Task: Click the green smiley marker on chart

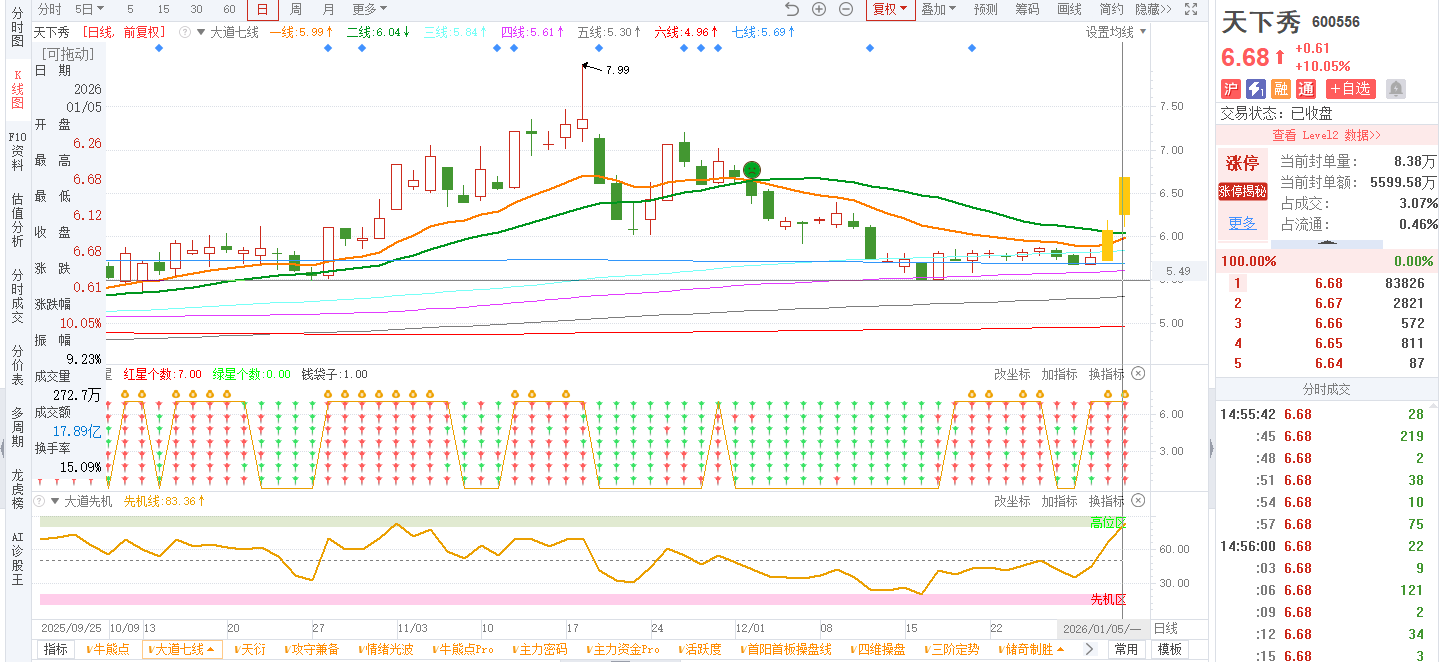Action: 753,170
